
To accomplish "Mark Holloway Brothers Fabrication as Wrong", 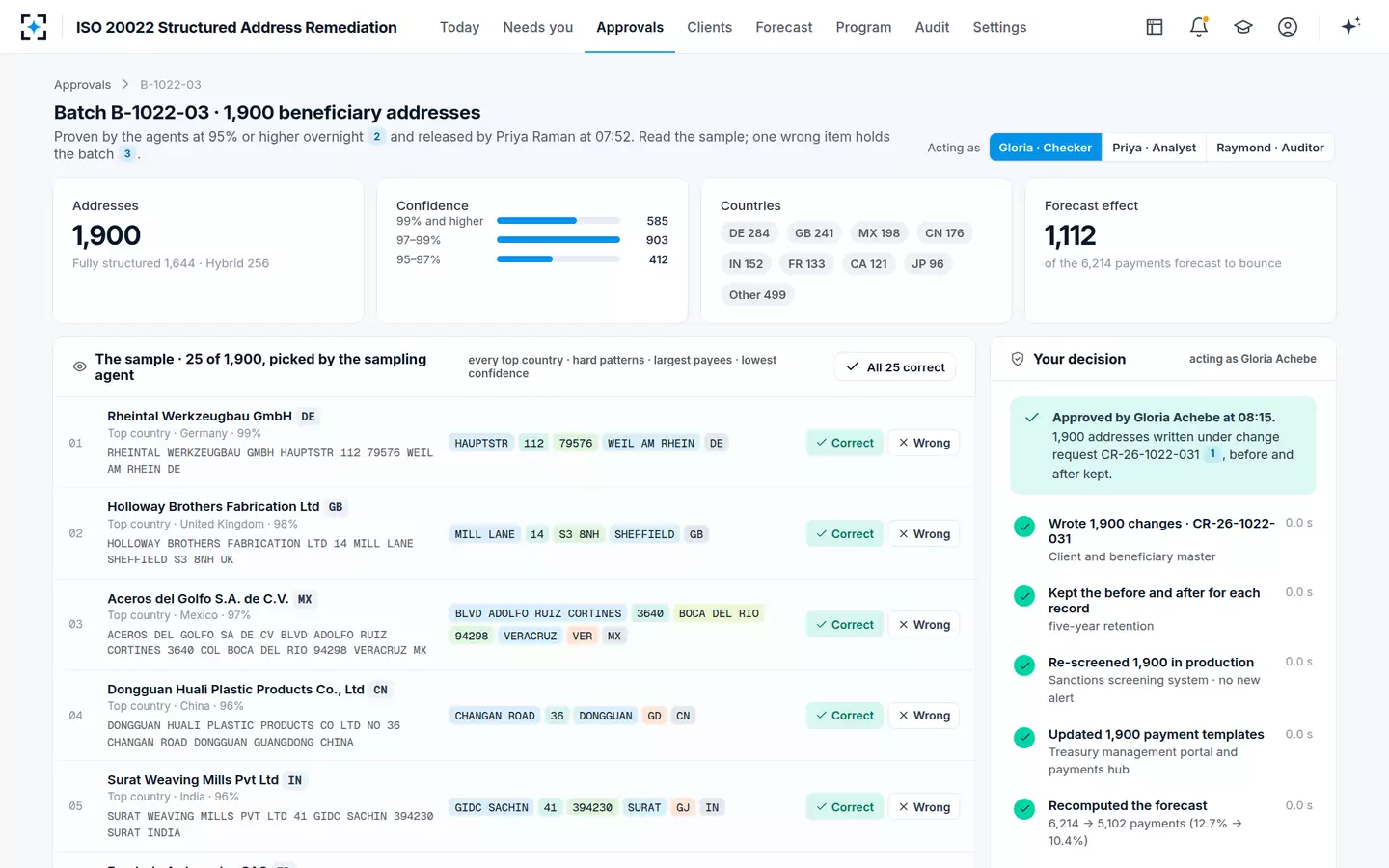I will 923,534.
